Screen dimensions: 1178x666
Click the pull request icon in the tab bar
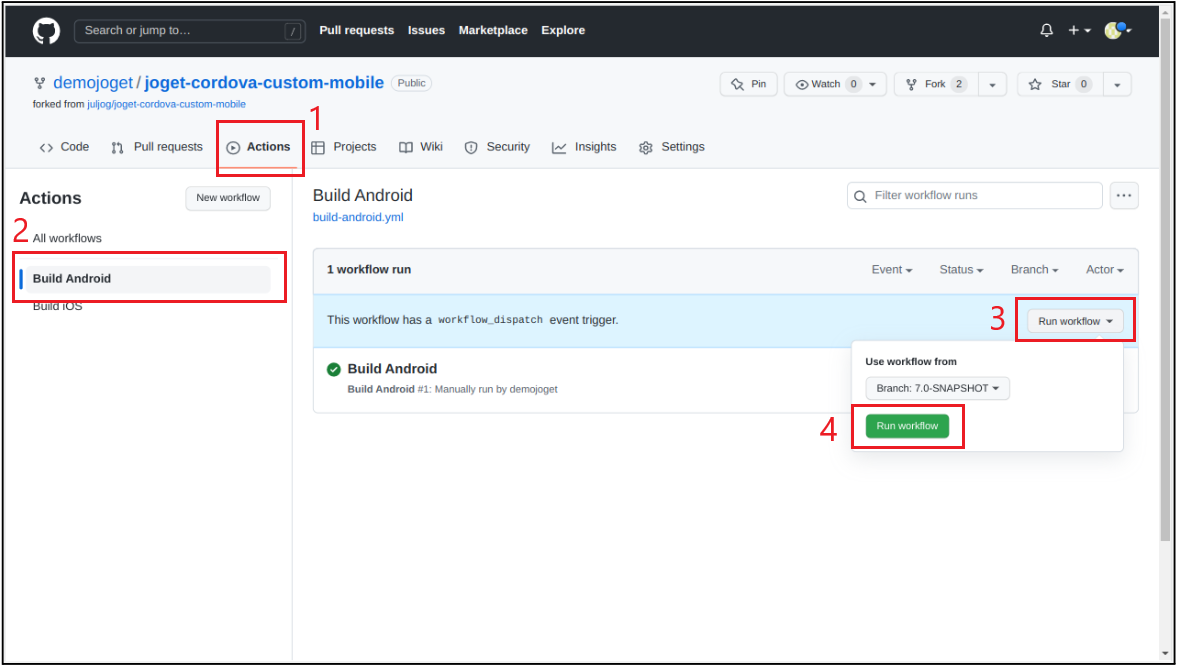[117, 148]
